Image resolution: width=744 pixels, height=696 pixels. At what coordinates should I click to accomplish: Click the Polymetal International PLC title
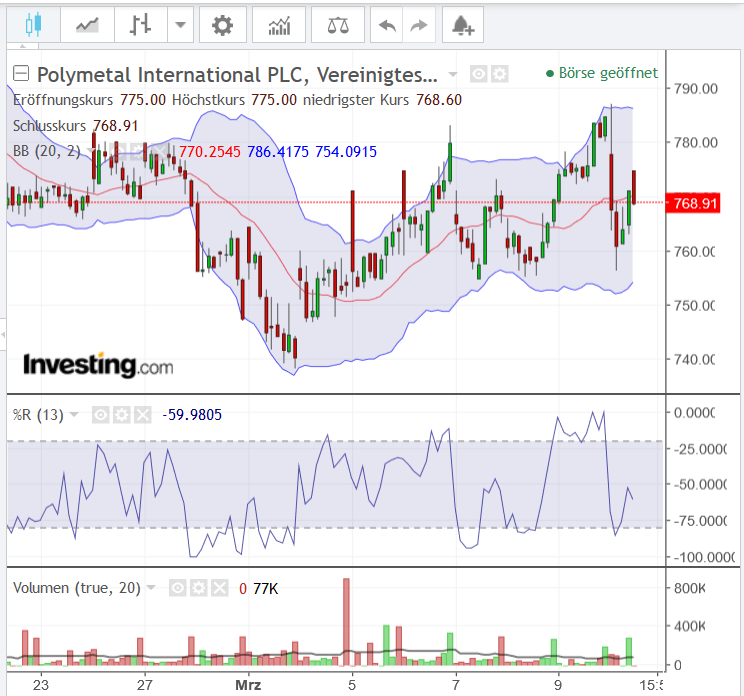click(237, 75)
